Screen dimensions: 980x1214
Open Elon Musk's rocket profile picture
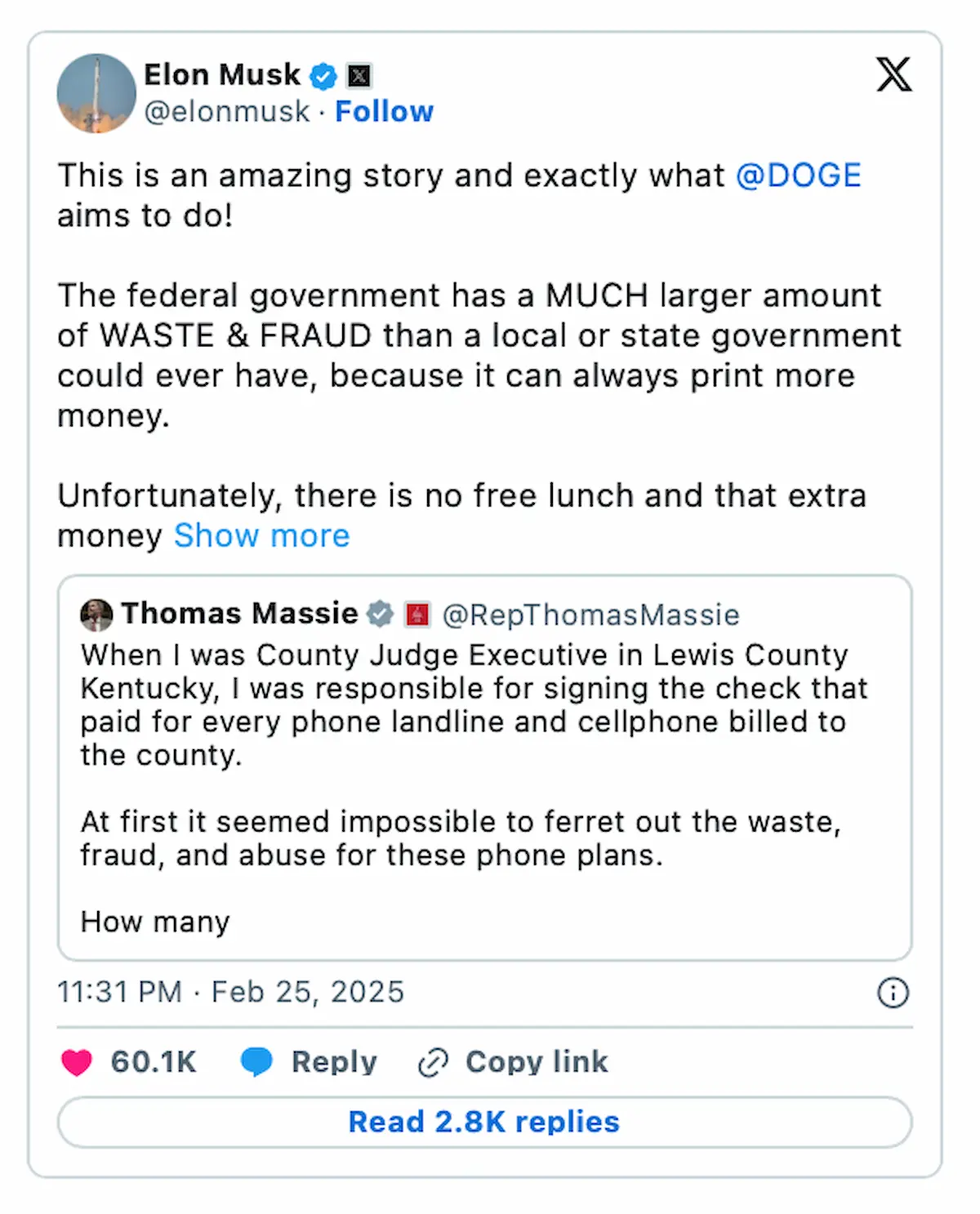(x=96, y=93)
